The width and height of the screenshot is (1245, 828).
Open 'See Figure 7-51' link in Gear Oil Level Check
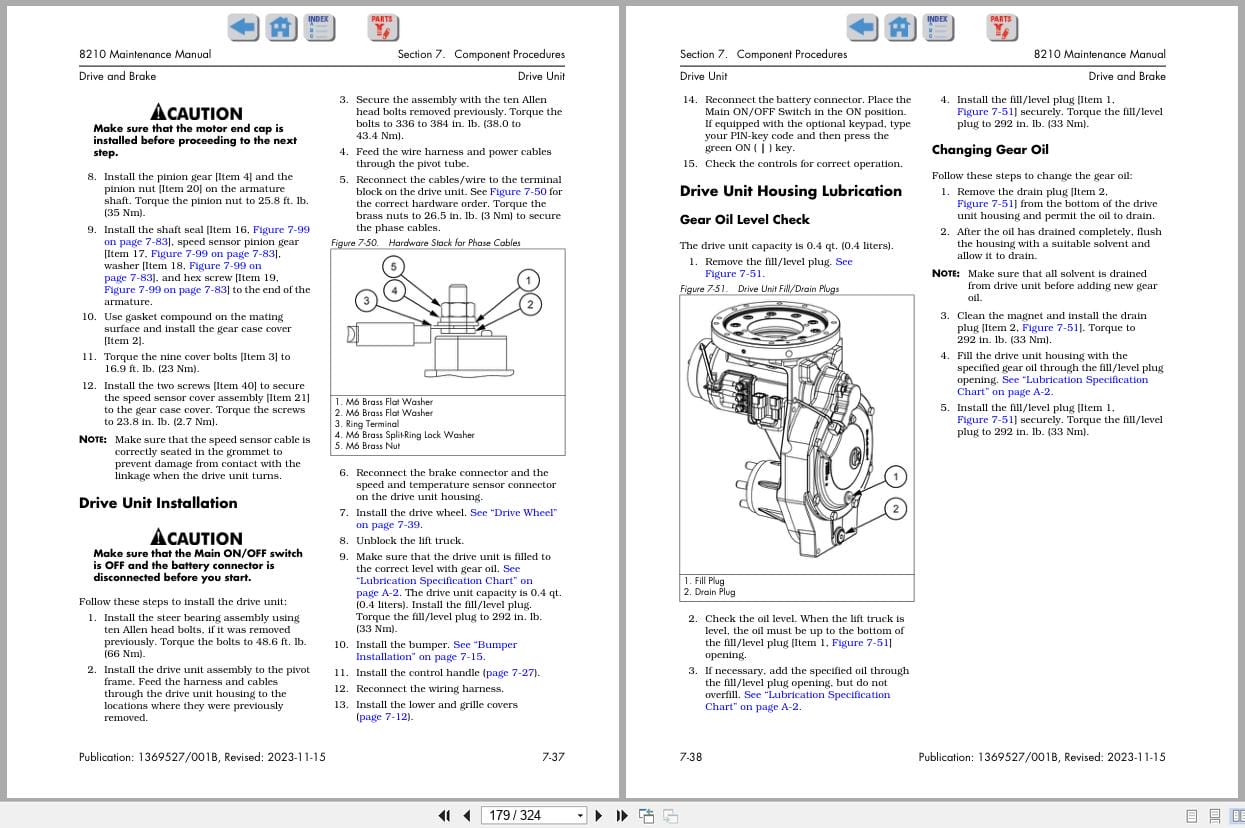(x=779, y=267)
